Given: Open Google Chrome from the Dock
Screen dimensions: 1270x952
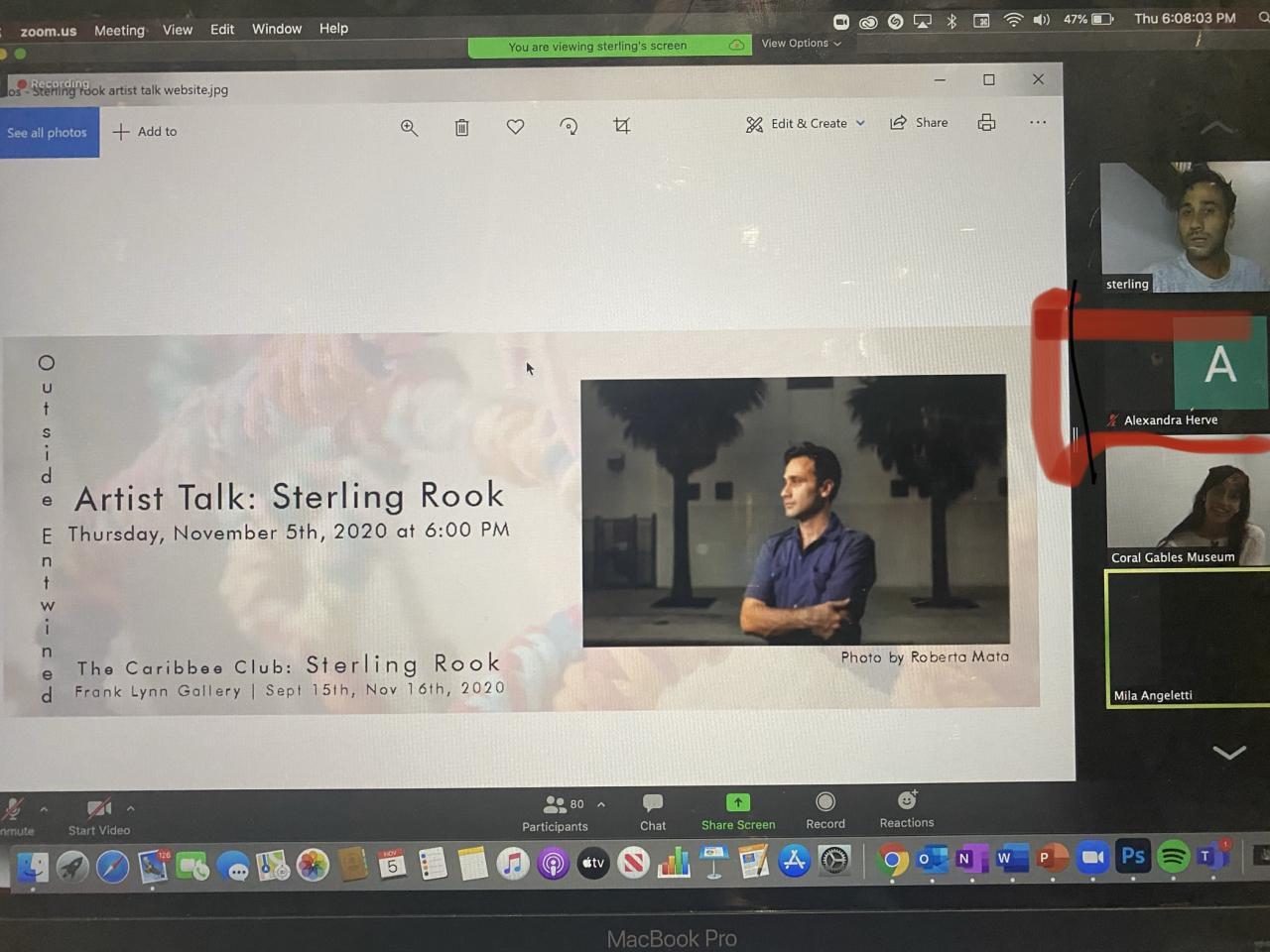Looking at the screenshot, I should (892, 861).
